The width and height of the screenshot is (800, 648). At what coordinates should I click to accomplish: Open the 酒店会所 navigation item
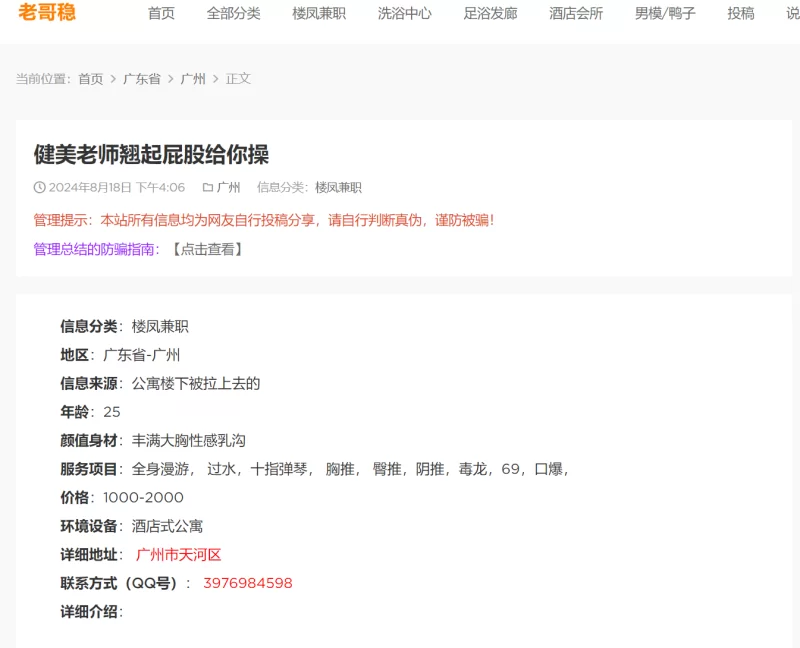(x=576, y=14)
